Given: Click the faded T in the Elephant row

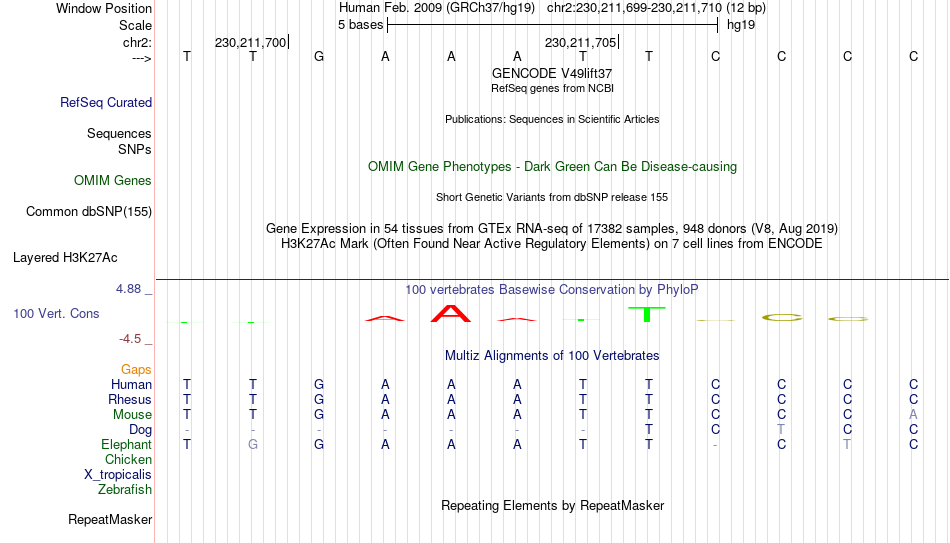Looking at the screenshot, I should pyautogui.click(x=847, y=445).
